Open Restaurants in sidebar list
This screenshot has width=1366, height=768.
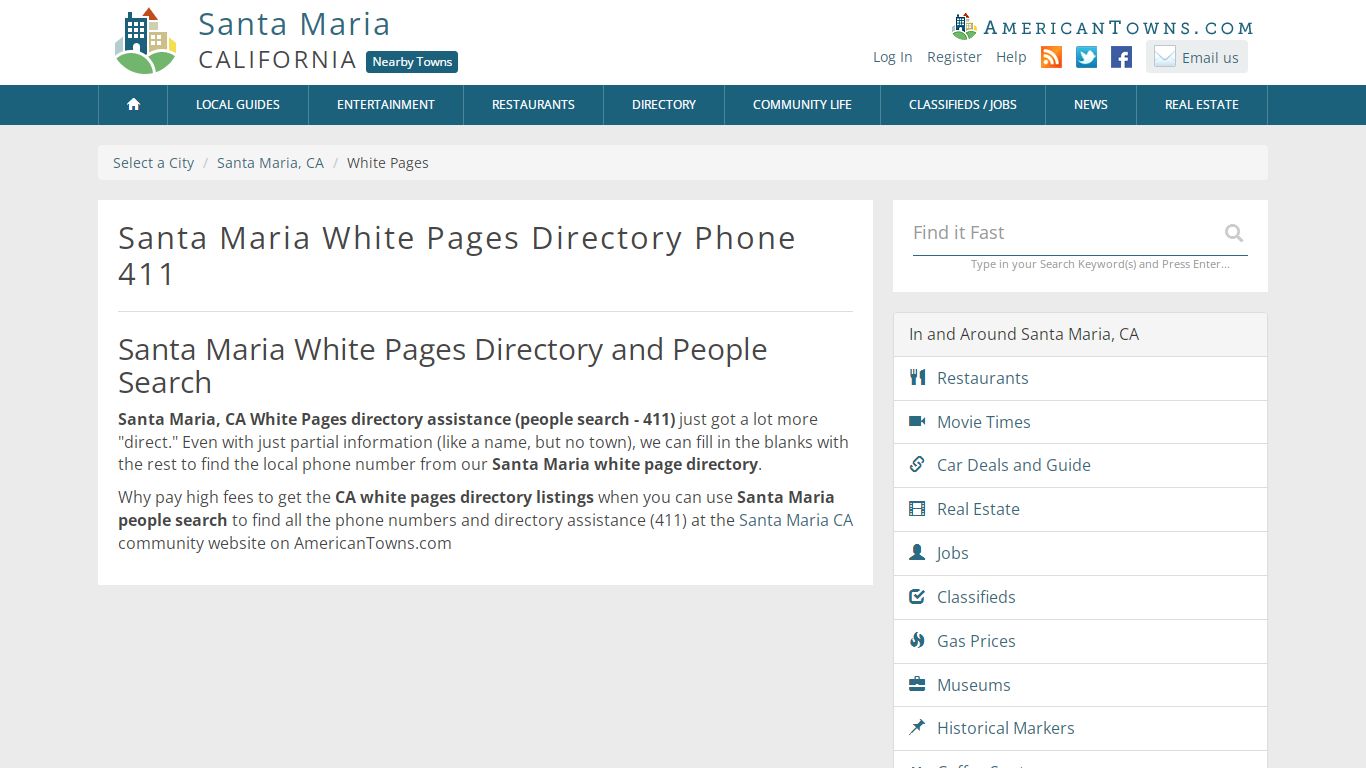[1080, 378]
